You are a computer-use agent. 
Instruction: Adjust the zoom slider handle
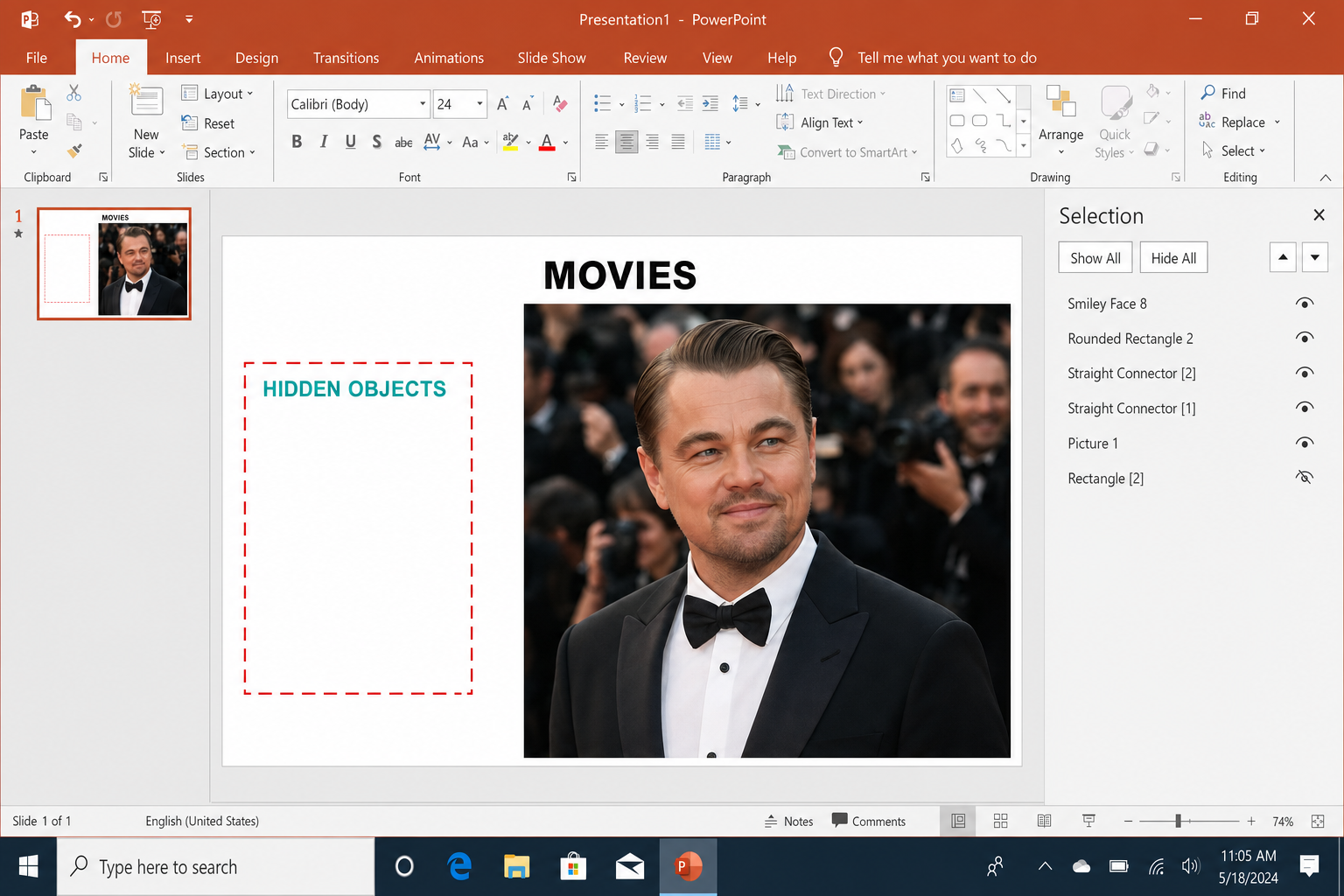coord(1179,821)
